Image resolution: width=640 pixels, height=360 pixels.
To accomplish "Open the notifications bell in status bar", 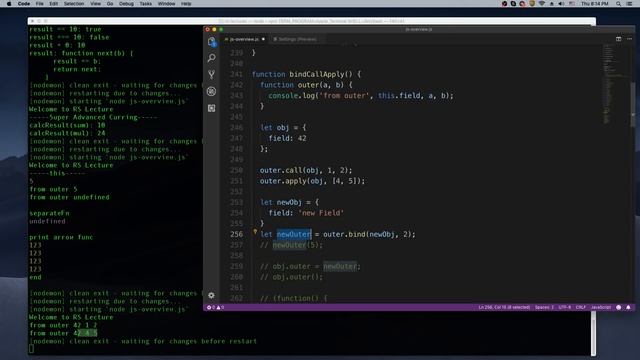I will tap(628, 307).
